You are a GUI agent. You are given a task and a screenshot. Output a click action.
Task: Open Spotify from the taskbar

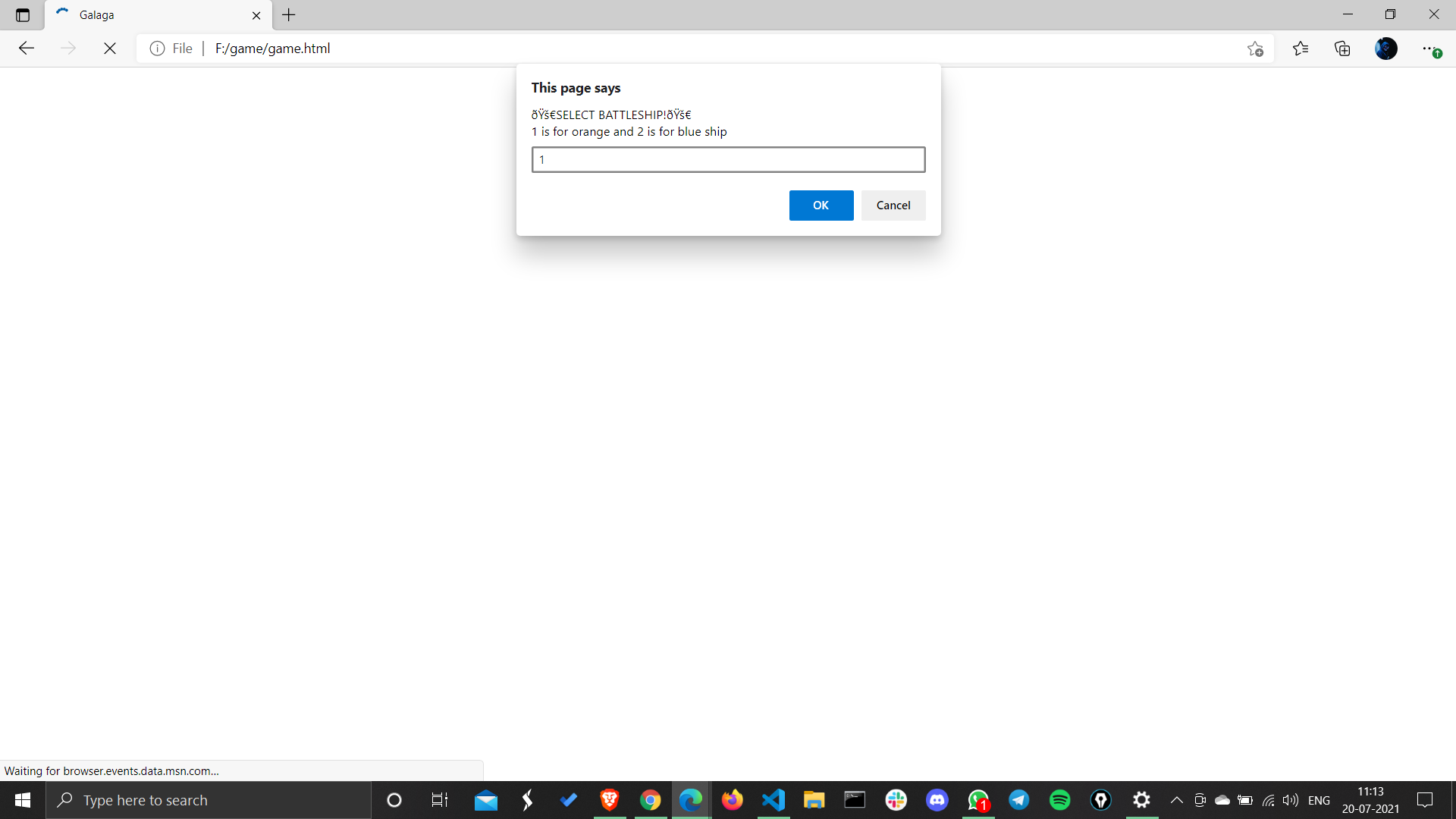click(x=1060, y=800)
